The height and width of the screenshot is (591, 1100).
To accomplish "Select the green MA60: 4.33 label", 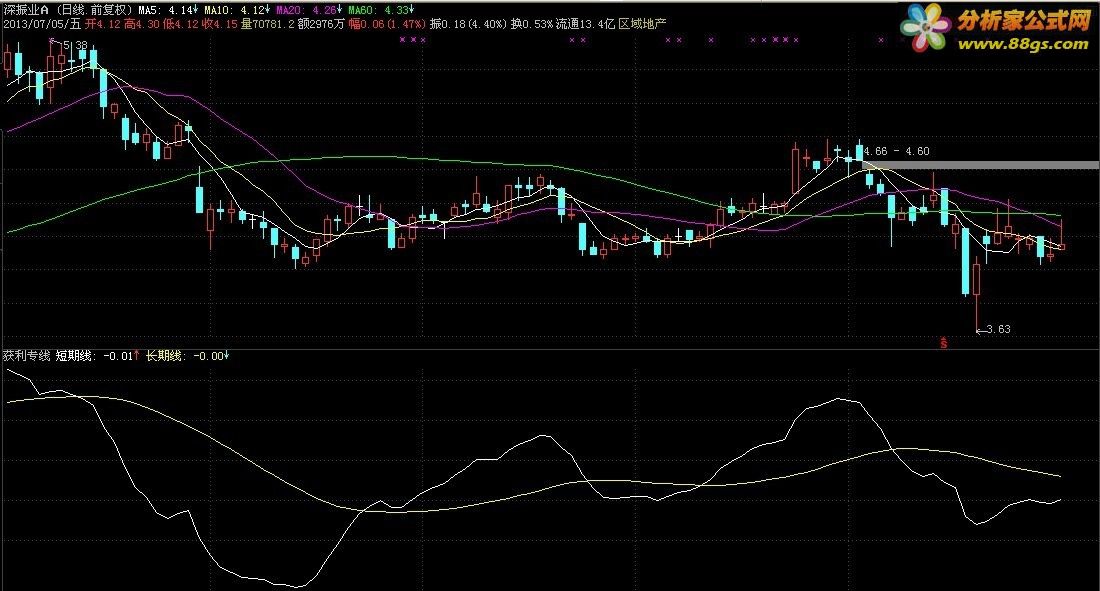I will pyautogui.click(x=381, y=10).
